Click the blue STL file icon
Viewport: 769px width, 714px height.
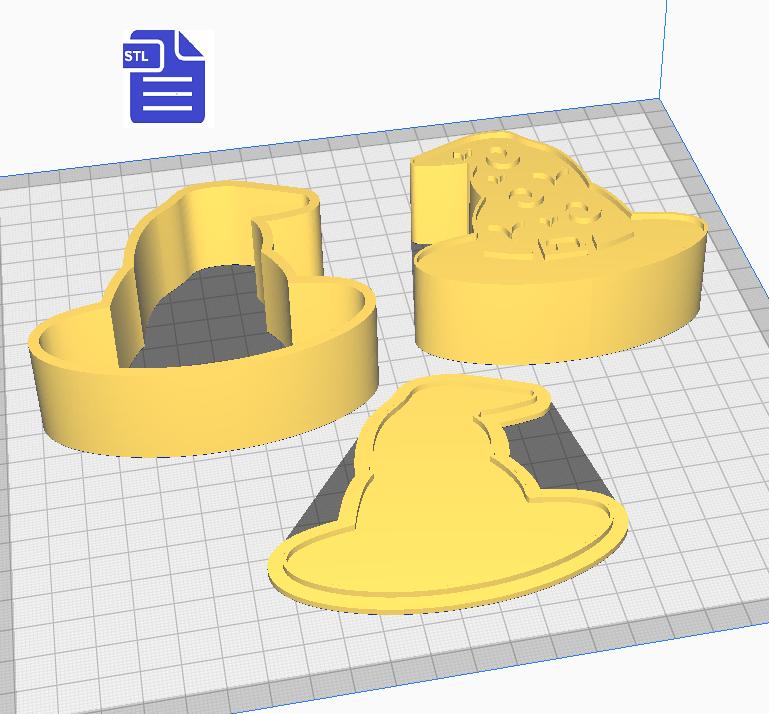click(164, 76)
